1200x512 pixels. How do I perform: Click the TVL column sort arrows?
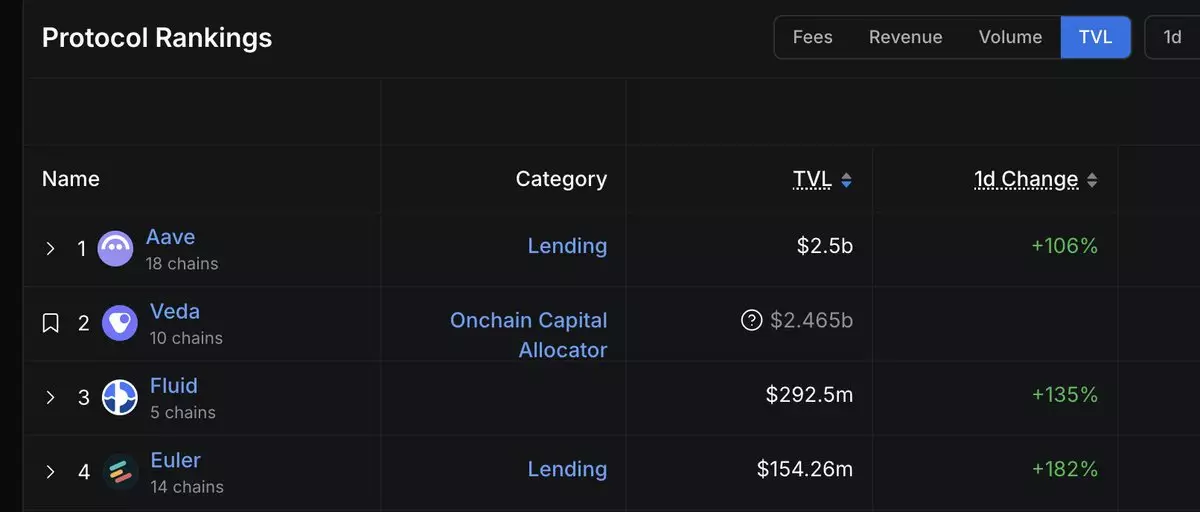[846, 181]
